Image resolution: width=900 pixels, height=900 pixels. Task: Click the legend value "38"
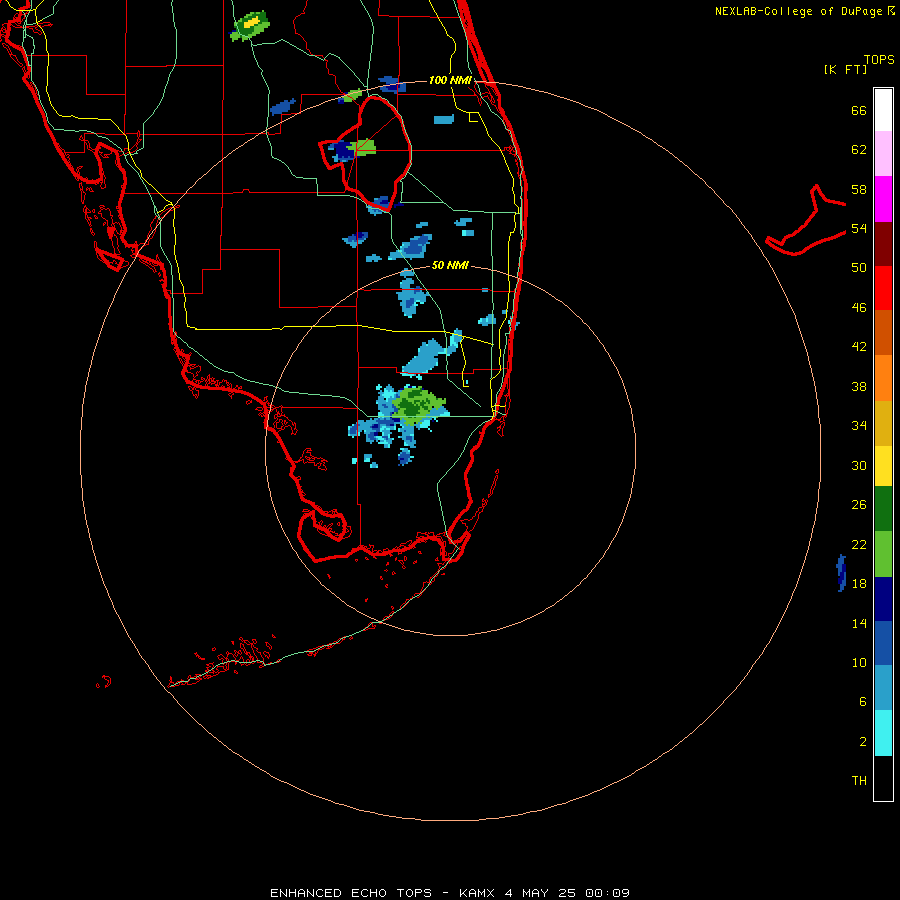tap(859, 386)
